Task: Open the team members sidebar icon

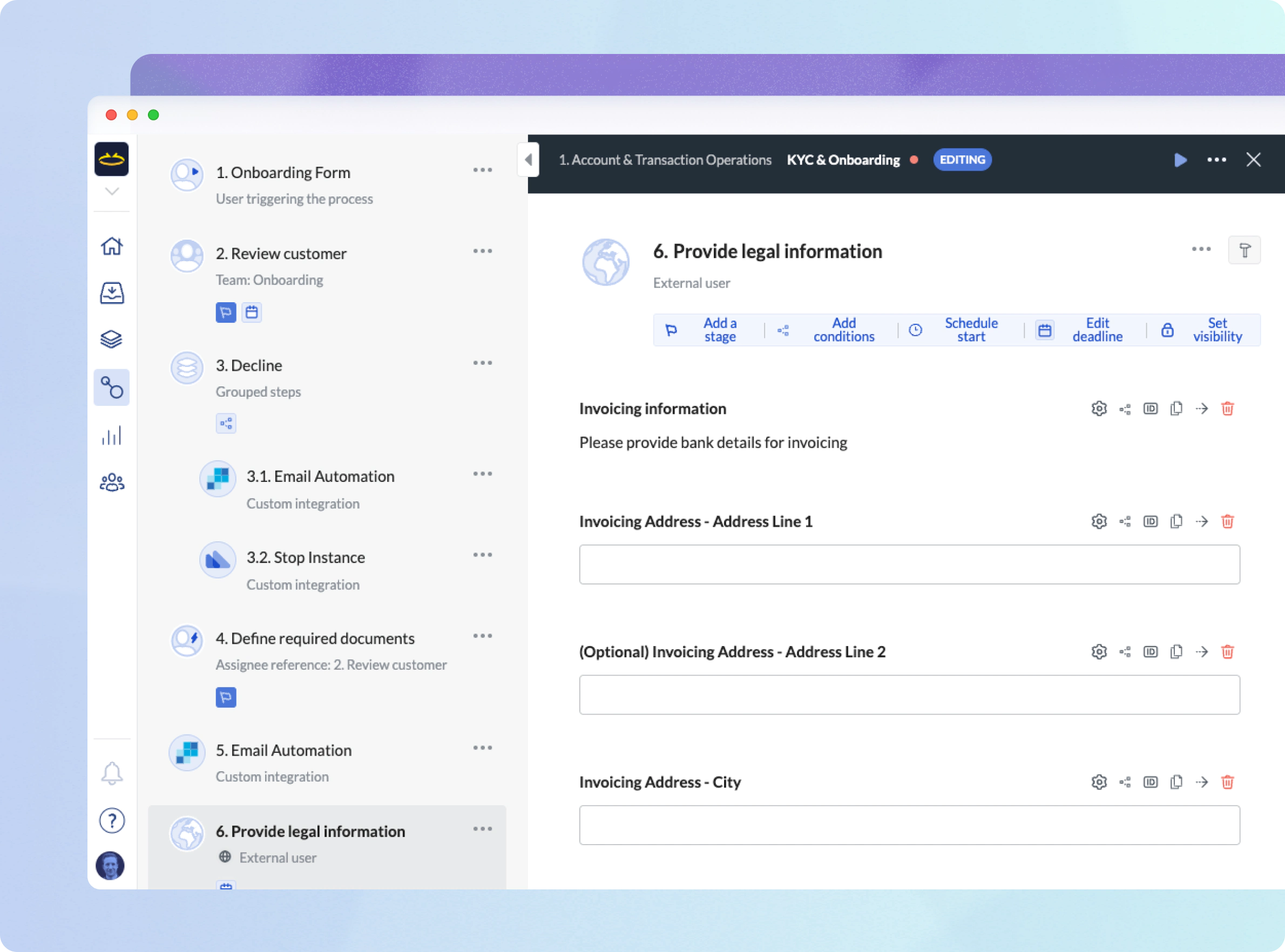Action: (111, 482)
